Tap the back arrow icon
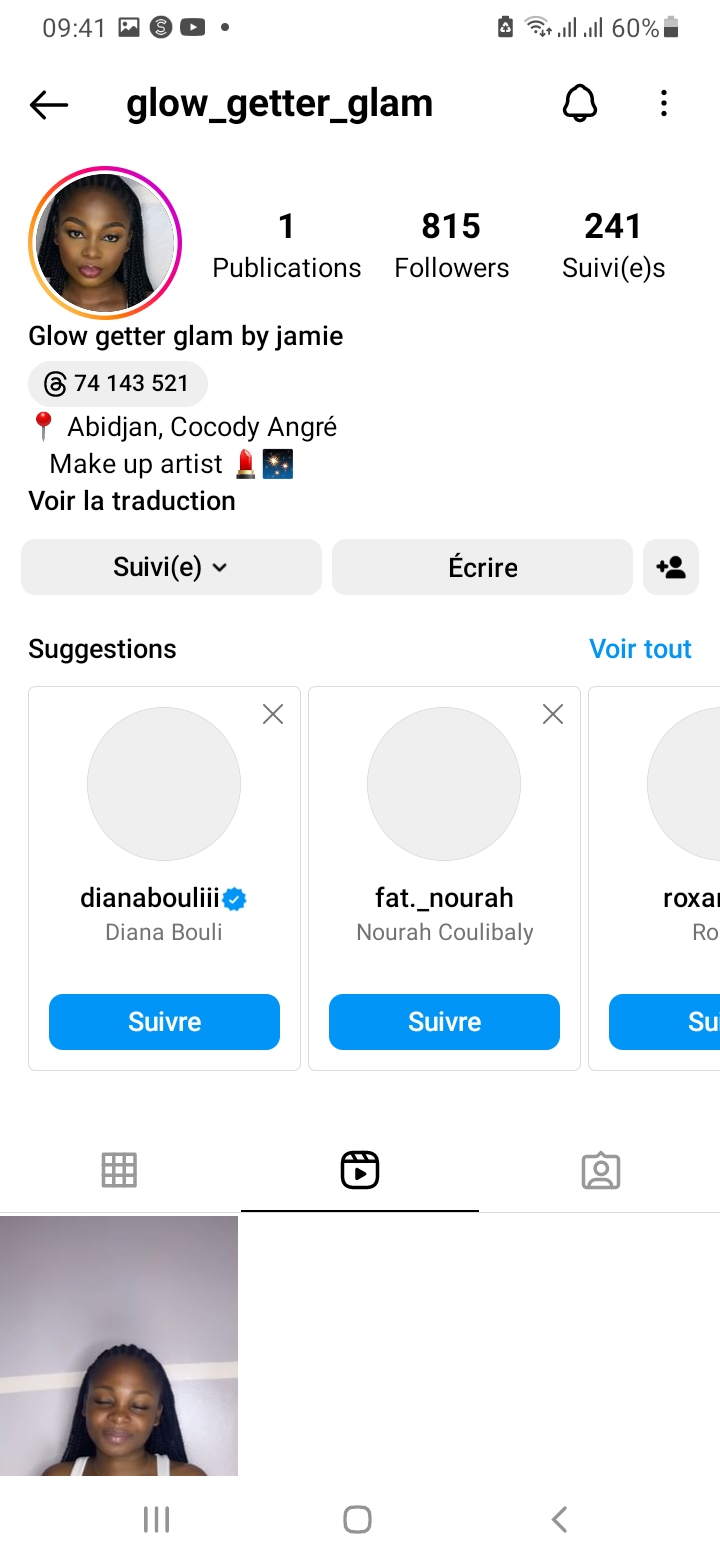720x1560 pixels. [49, 104]
